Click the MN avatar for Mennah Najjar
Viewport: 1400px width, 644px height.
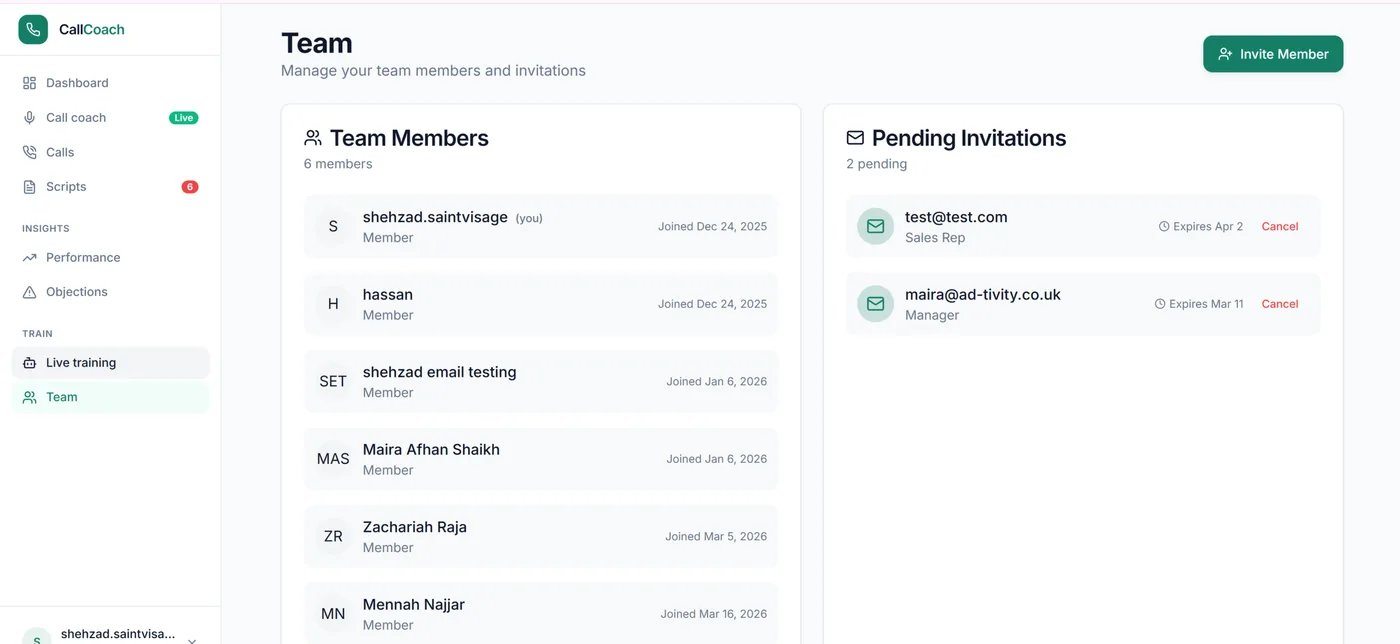[x=333, y=614]
